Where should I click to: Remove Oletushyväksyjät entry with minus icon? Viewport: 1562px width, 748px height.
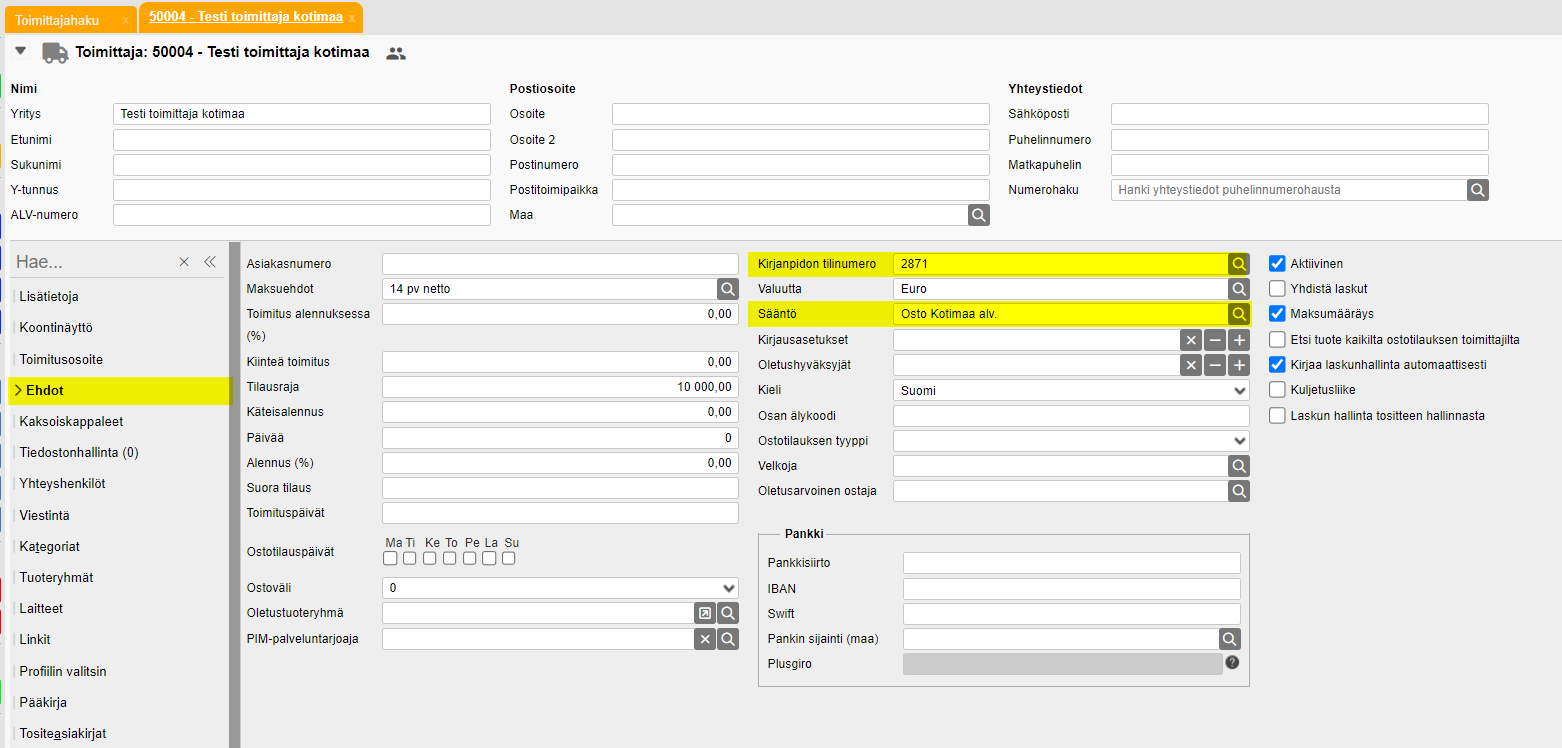pos(1215,365)
